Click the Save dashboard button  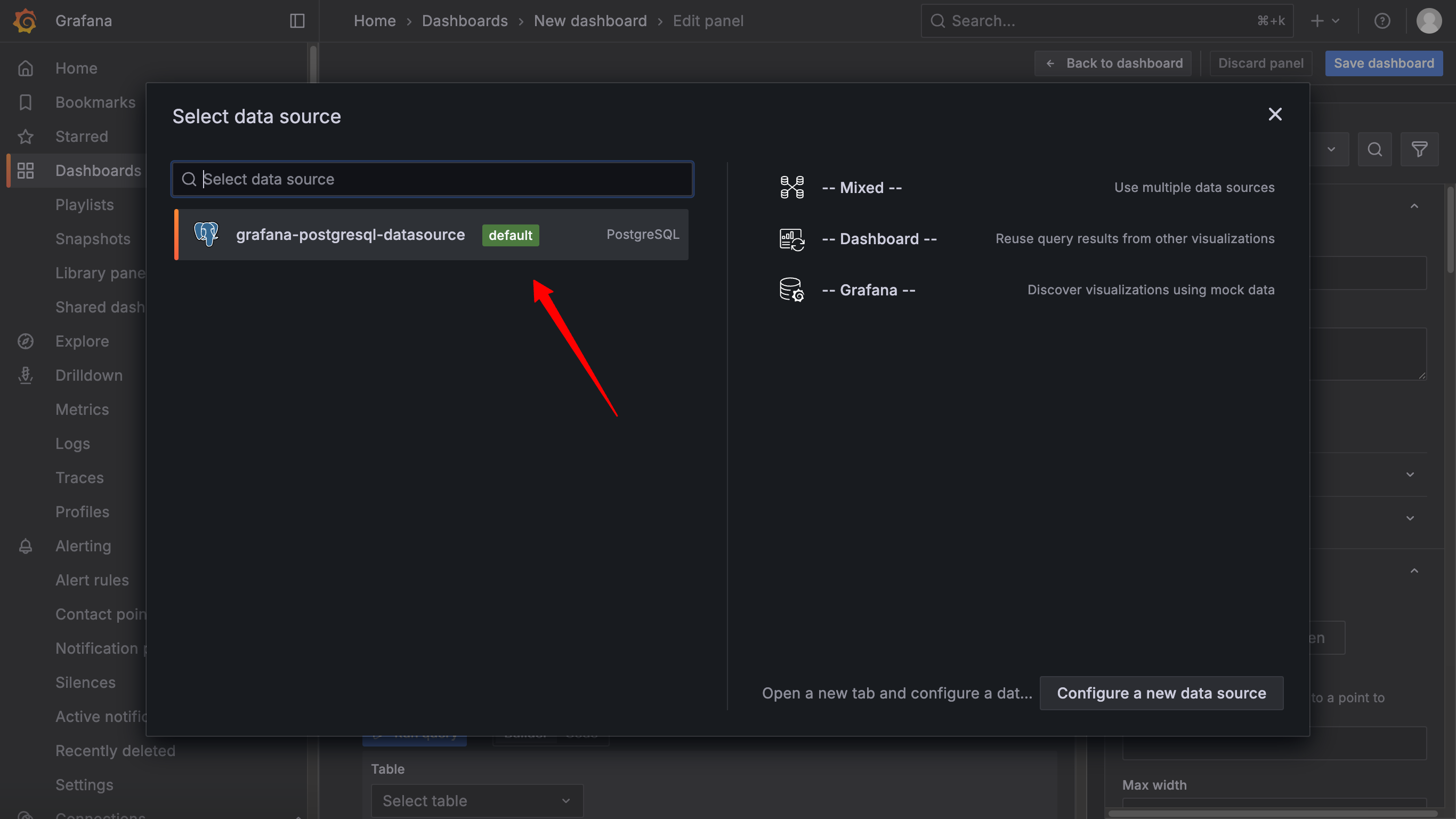[1383, 63]
